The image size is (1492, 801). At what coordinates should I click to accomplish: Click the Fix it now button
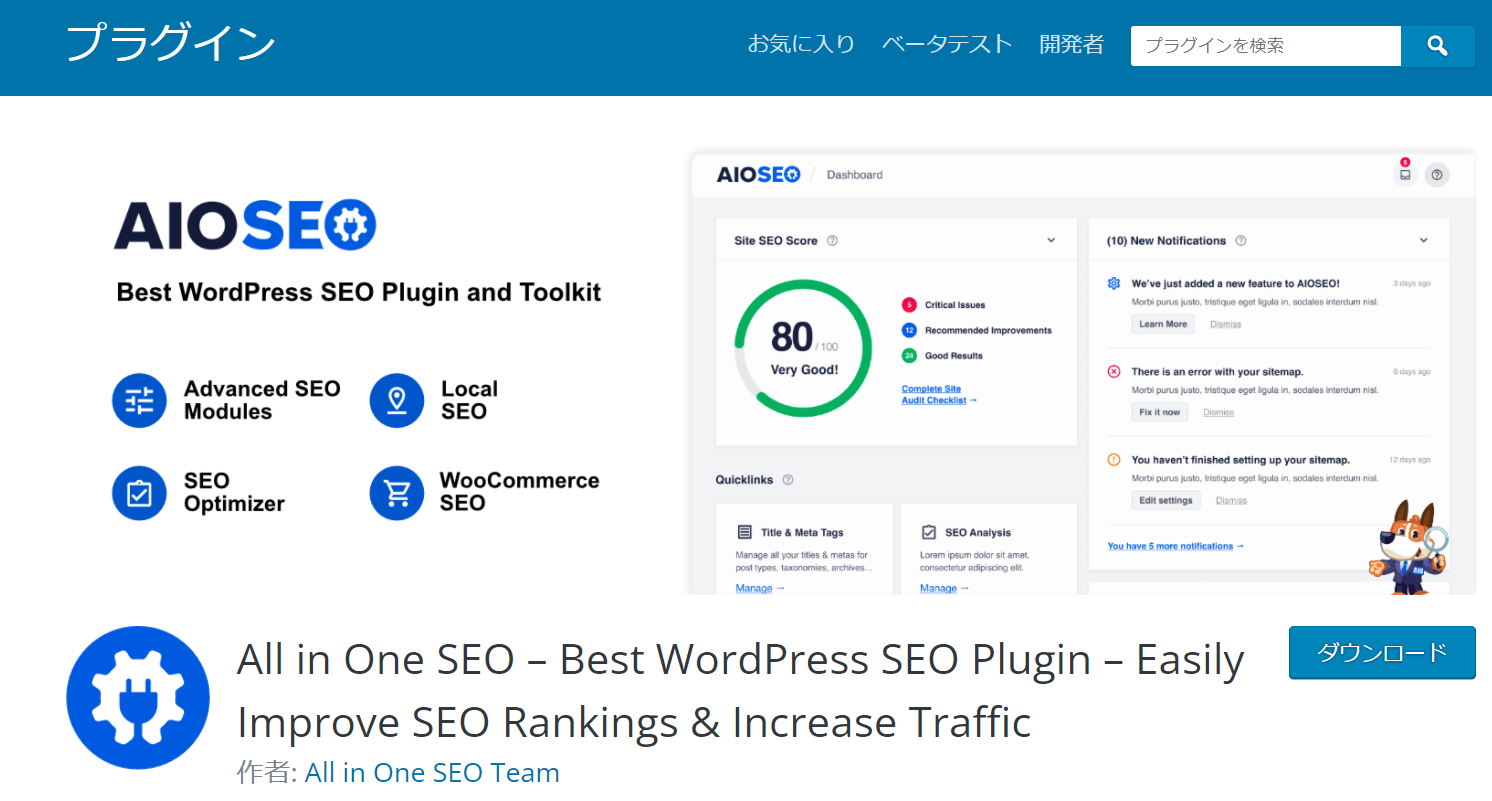1160,412
